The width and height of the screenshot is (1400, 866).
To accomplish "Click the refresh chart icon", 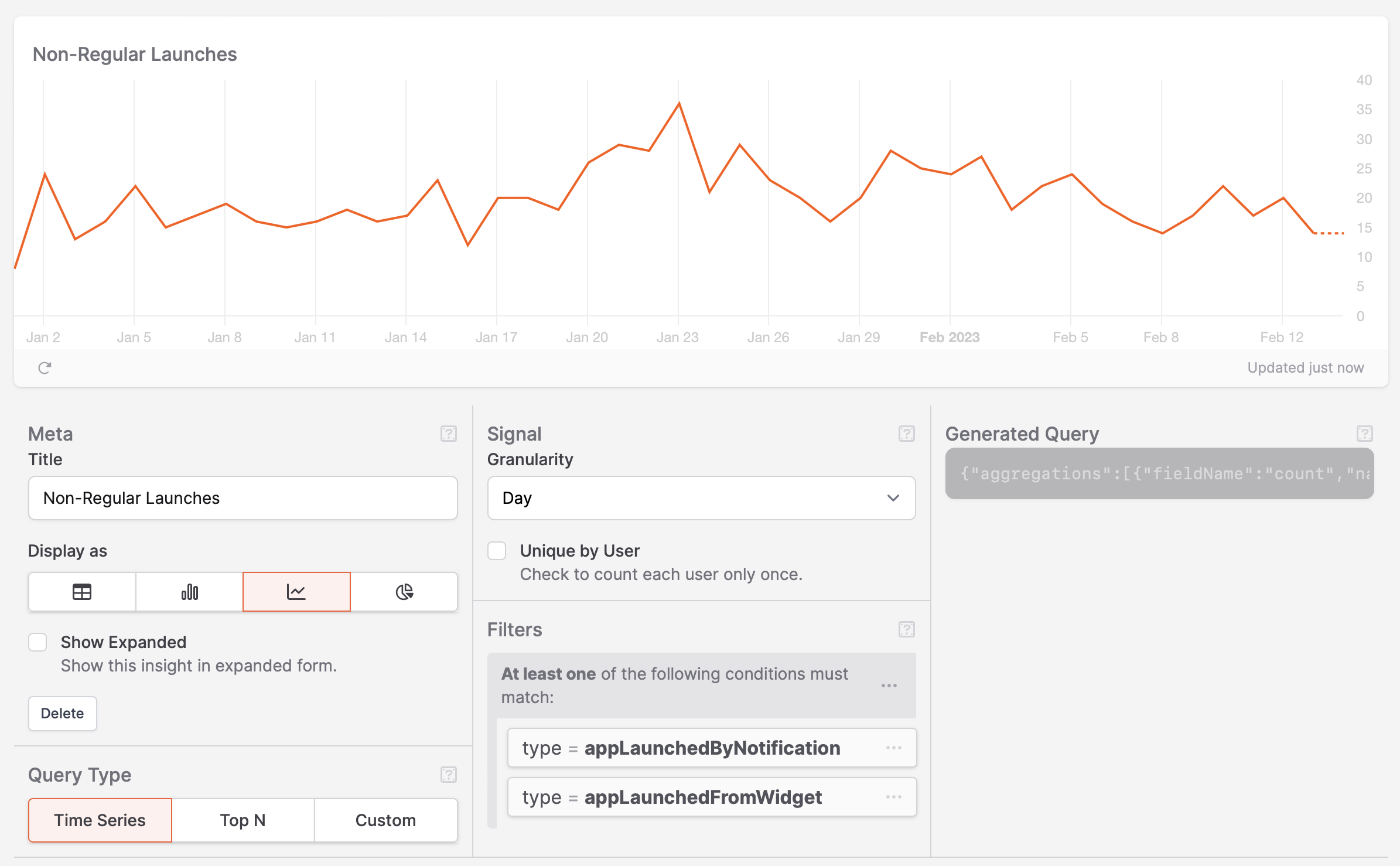I will coord(45,368).
